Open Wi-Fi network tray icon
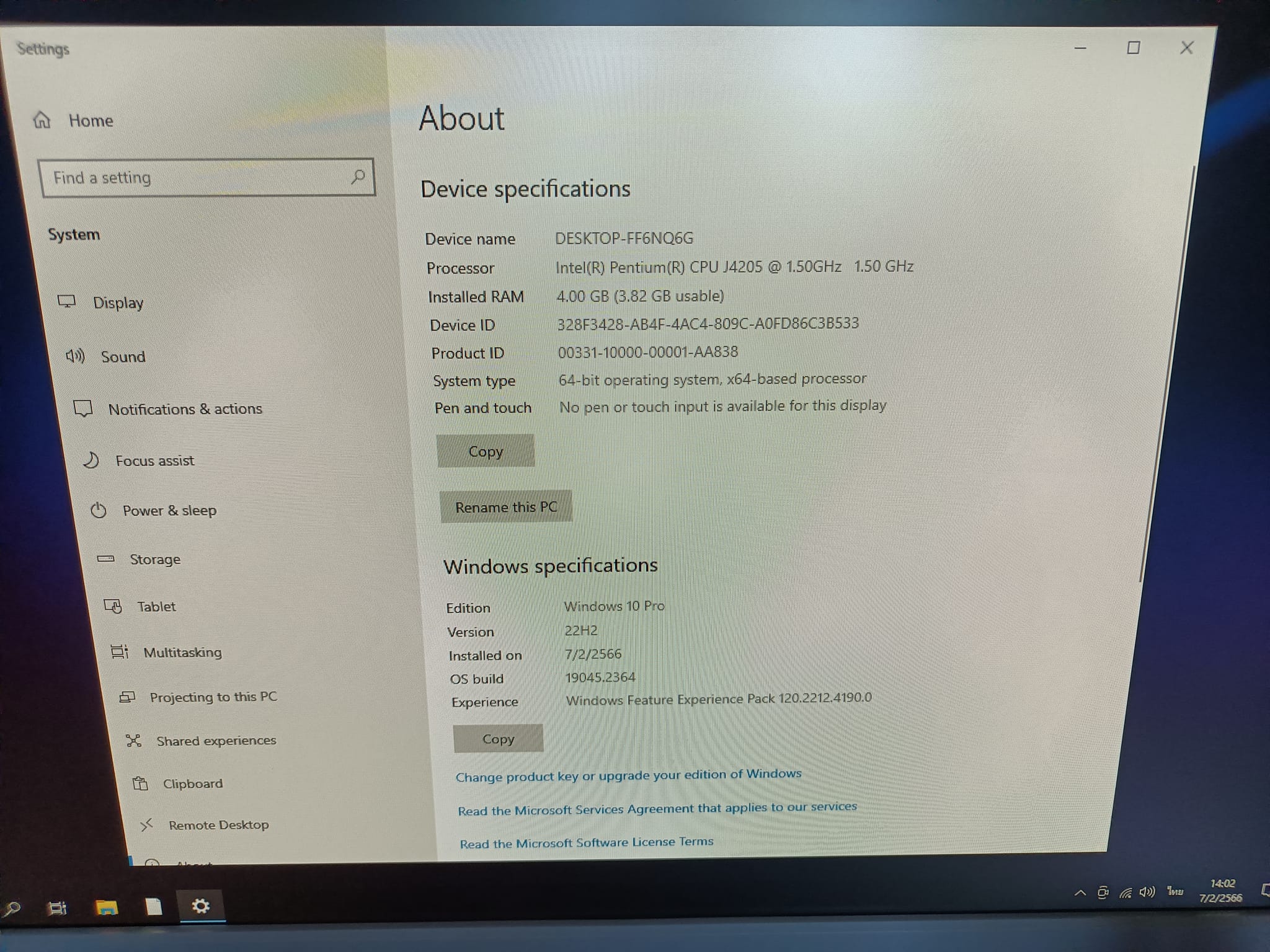Viewport: 1270px width, 952px height. [1126, 892]
